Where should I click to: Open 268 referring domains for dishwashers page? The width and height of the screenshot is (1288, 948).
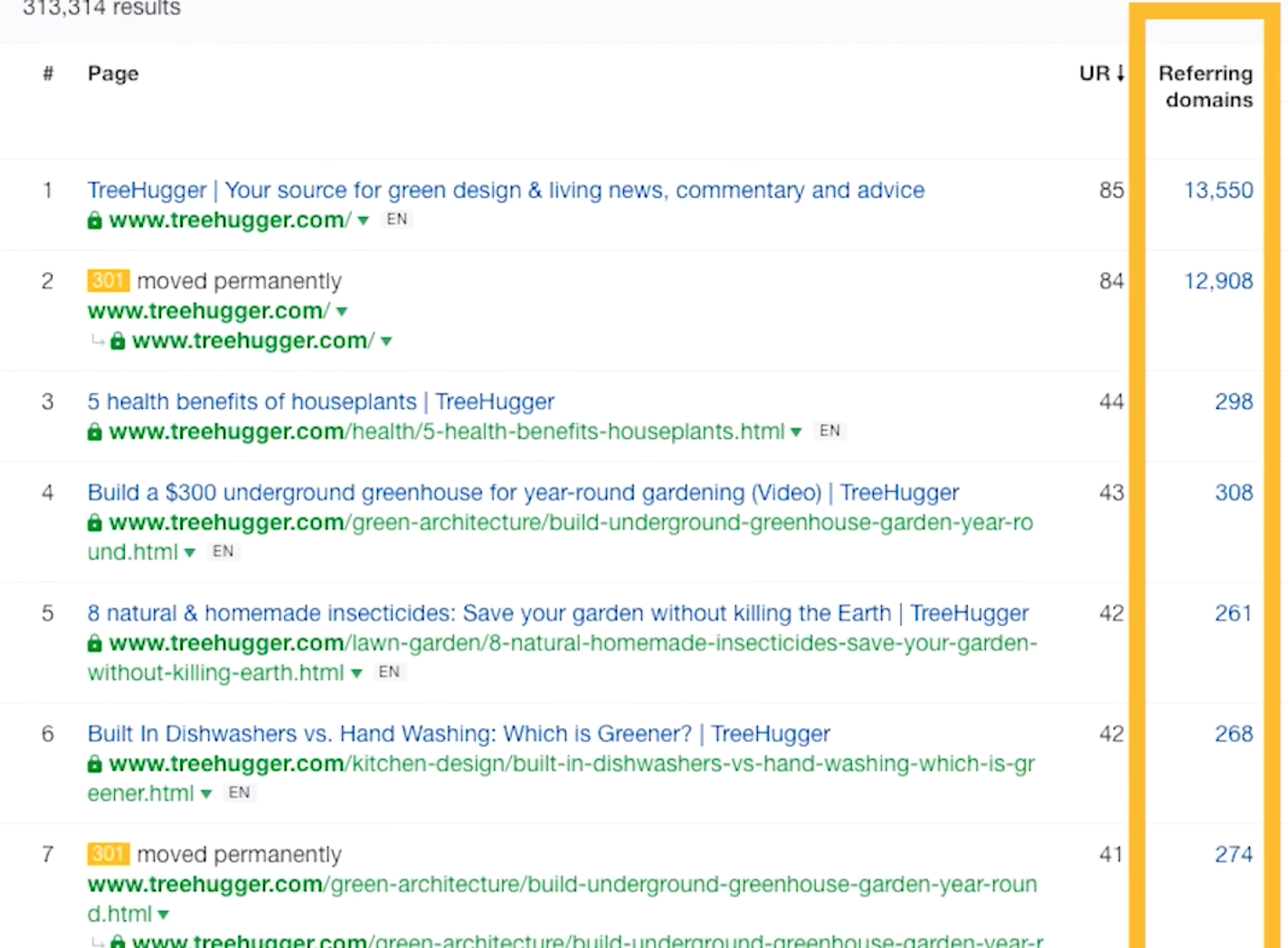click(x=1234, y=734)
